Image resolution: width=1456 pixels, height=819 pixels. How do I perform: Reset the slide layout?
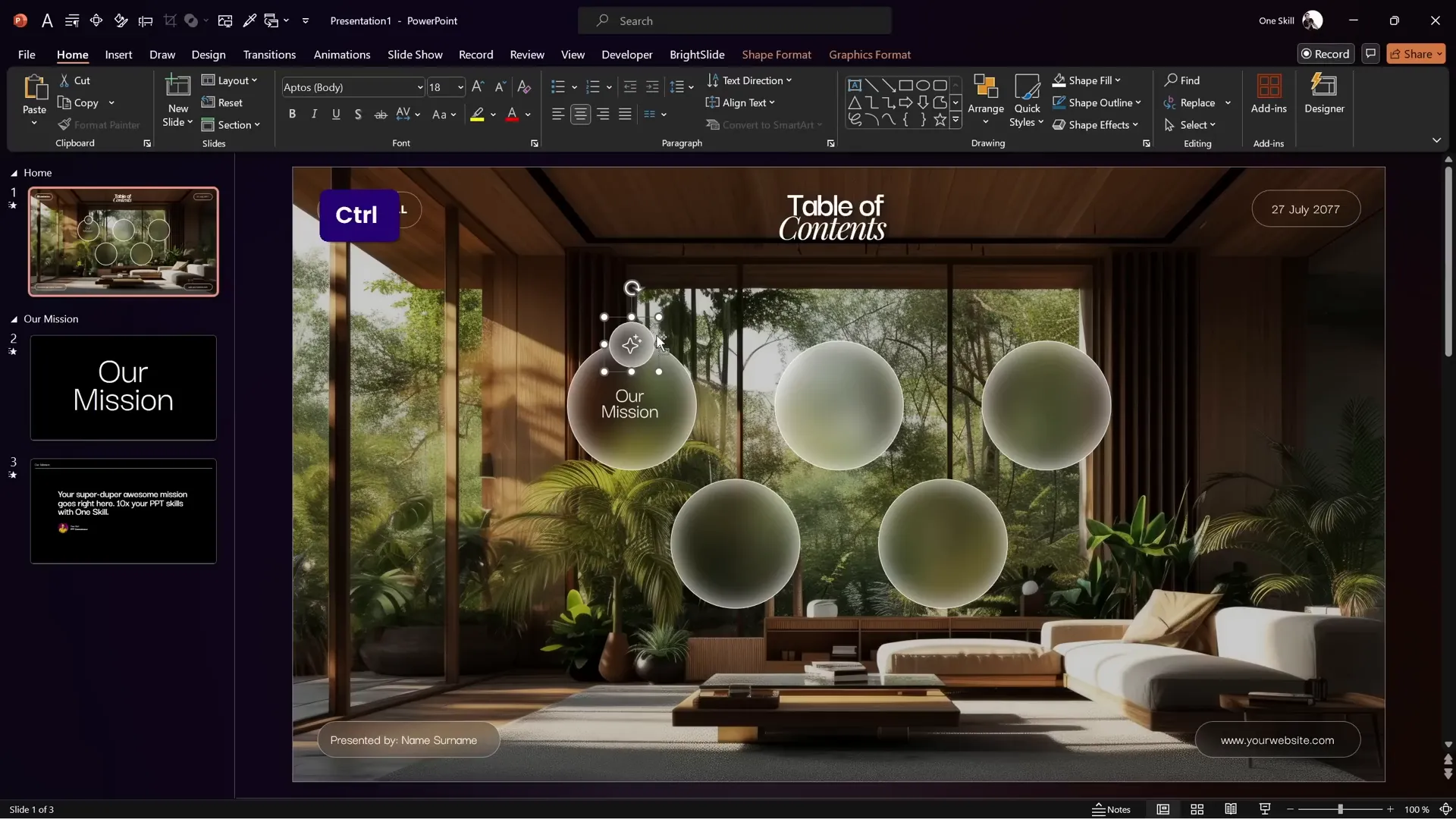[x=222, y=102]
